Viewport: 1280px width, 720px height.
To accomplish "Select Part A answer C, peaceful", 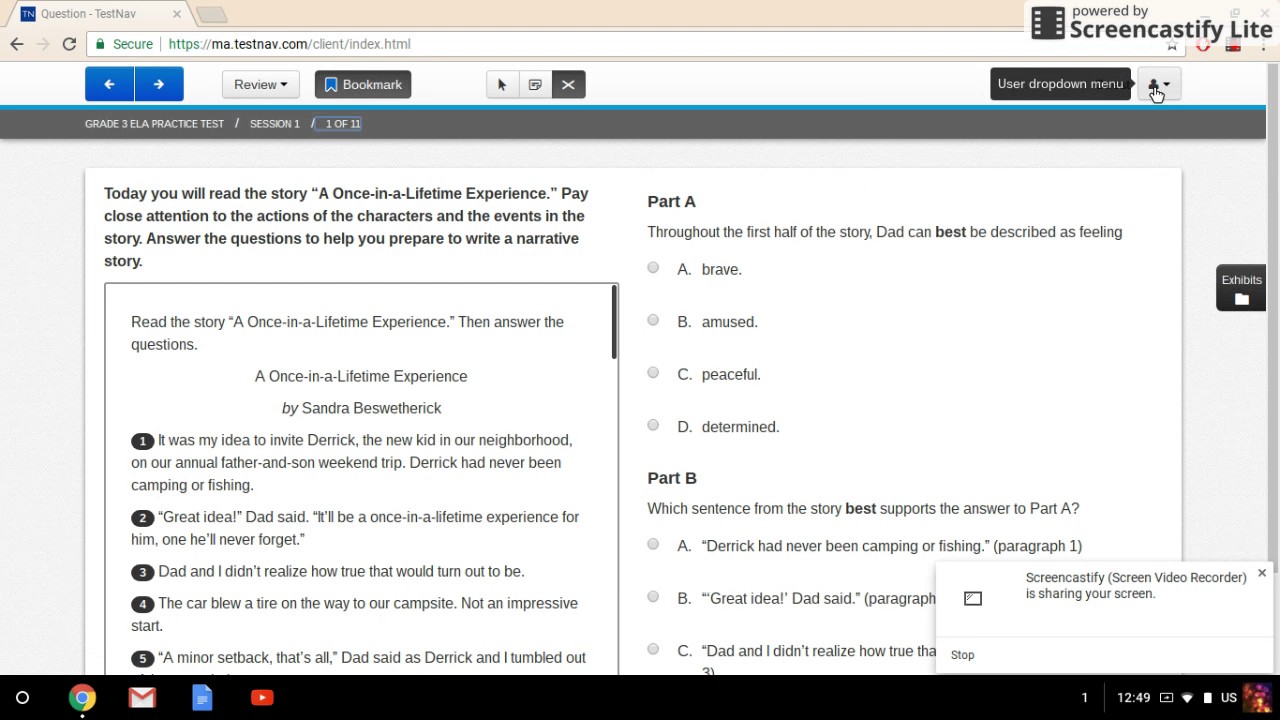I will (653, 373).
